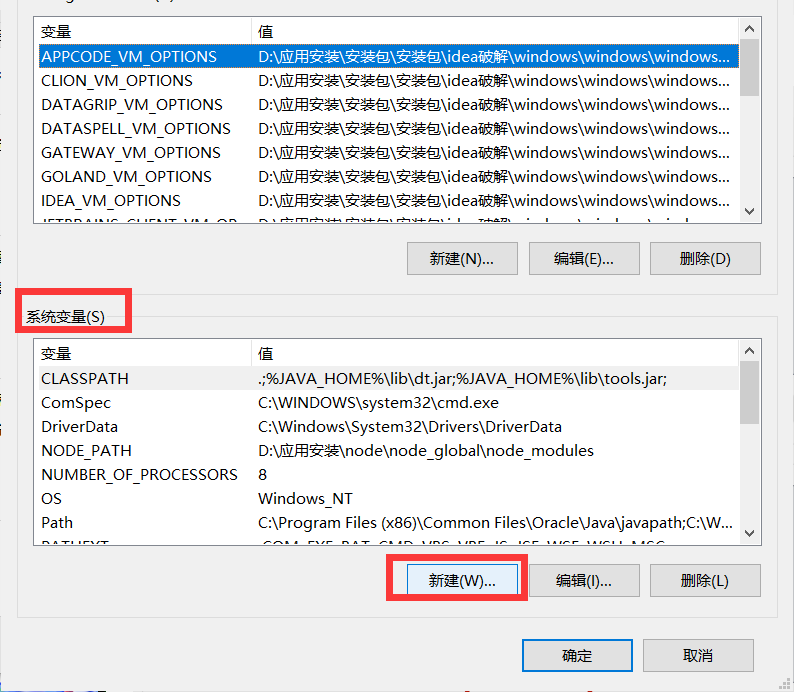The width and height of the screenshot is (794, 692).
Task: Select the IDEA_VM_OPTIONS variable row
Action: tap(388, 201)
